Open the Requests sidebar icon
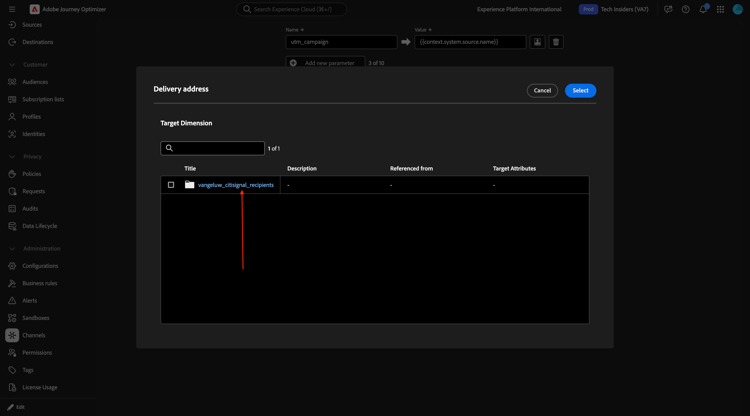This screenshot has height=416, width=750. pos(12,191)
